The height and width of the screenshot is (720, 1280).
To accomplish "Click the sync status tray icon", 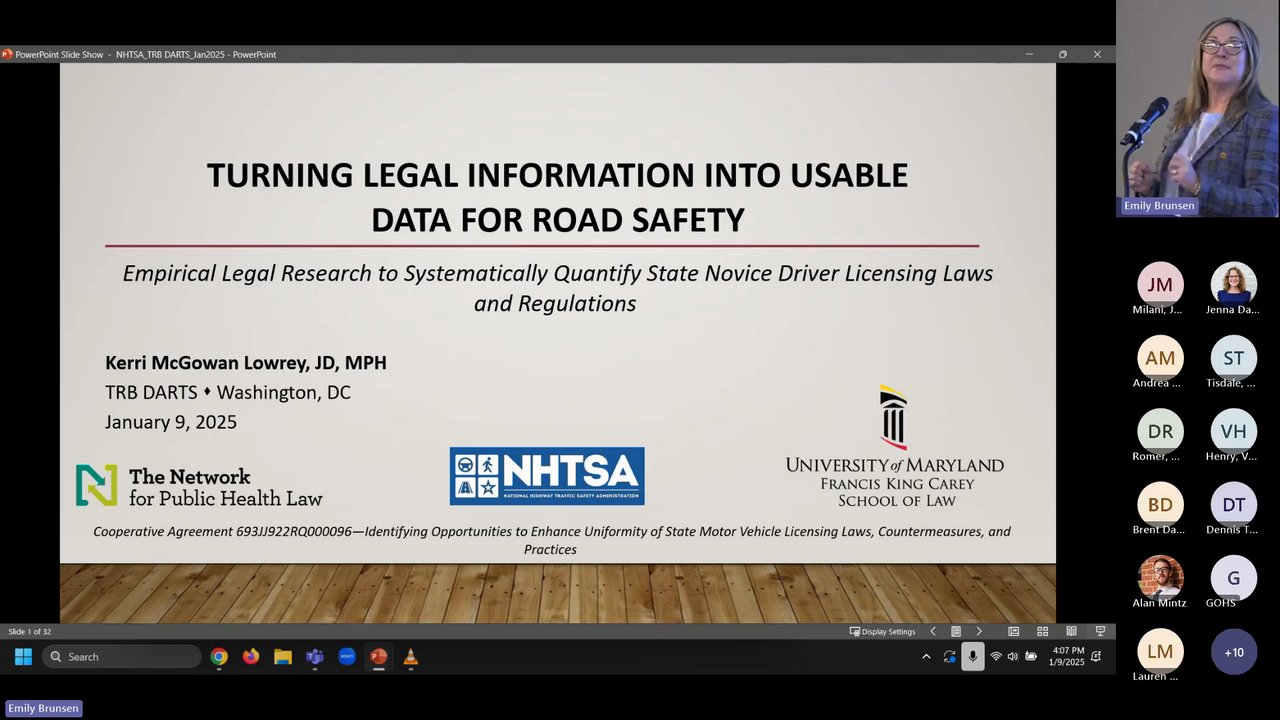I will 950,657.
